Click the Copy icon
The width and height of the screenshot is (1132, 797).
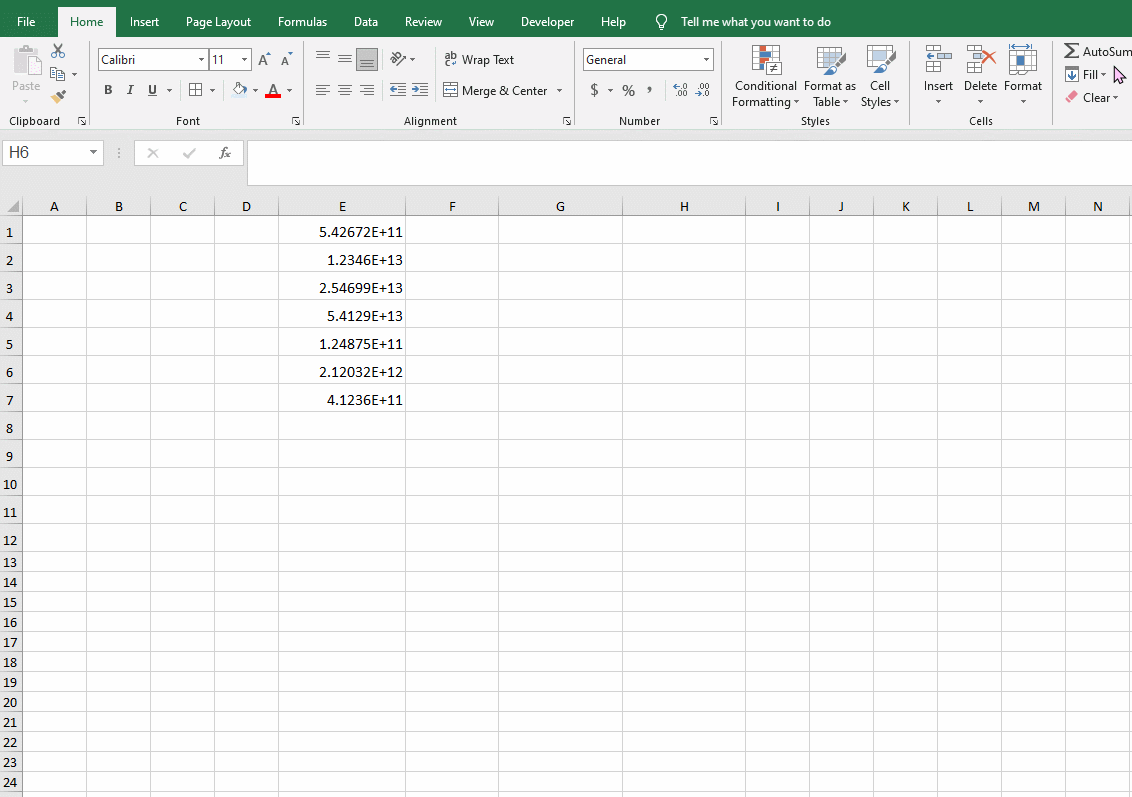click(58, 74)
